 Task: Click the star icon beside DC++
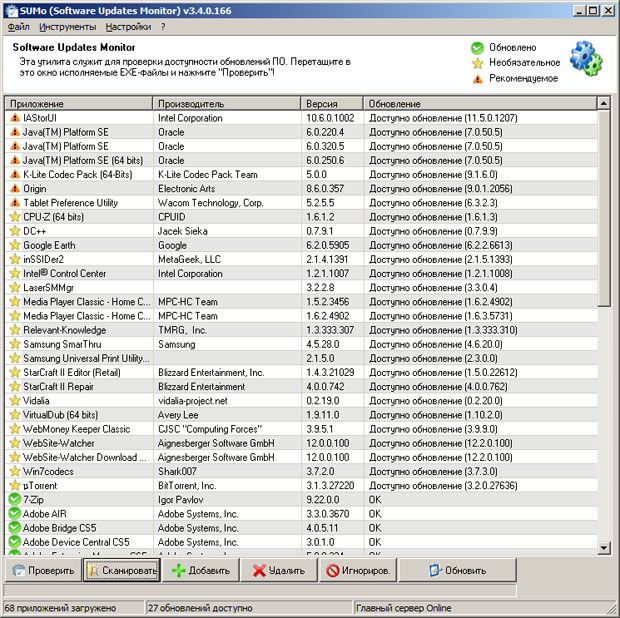15,231
